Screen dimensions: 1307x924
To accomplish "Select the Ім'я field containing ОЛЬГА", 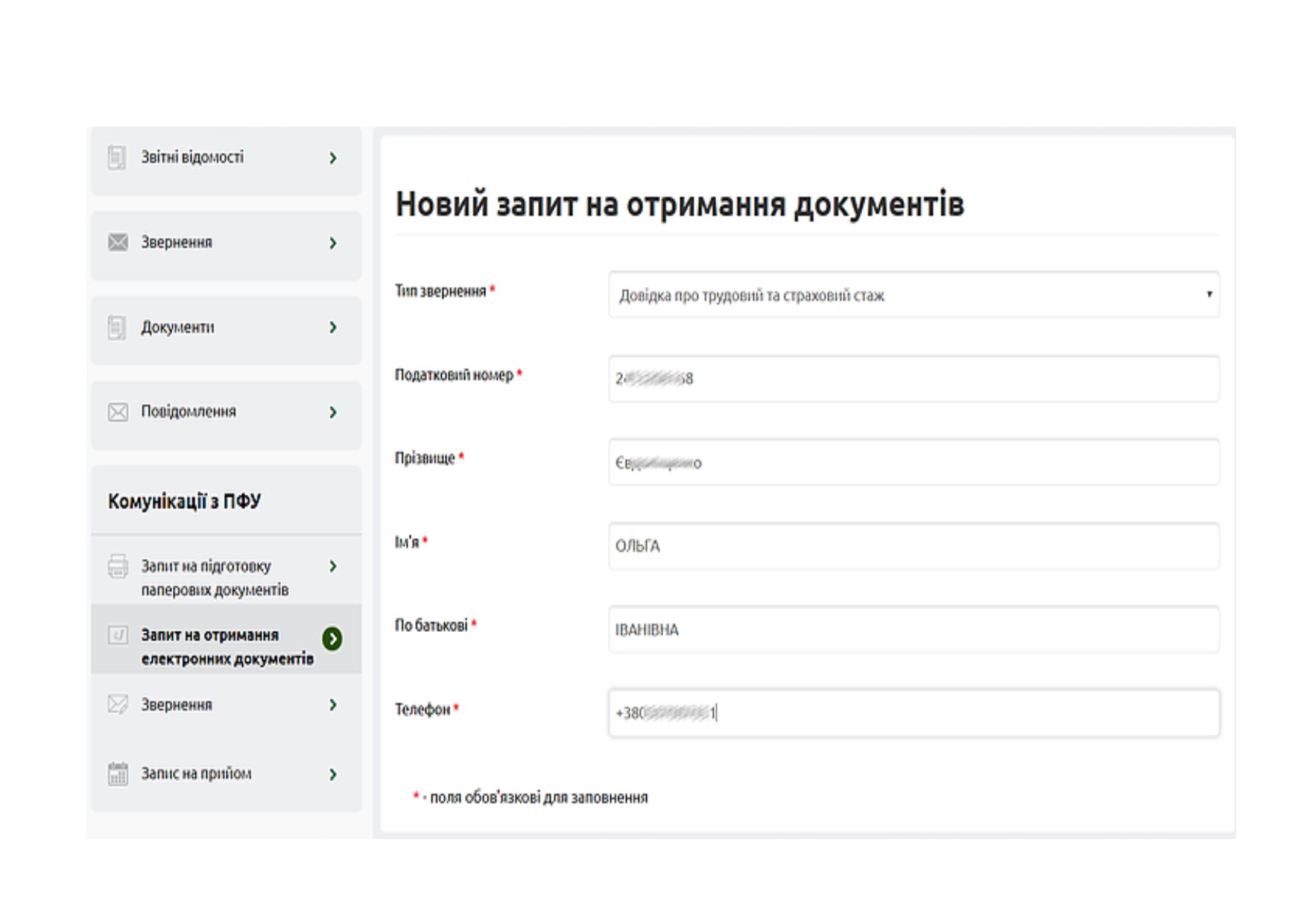I will pos(913,546).
